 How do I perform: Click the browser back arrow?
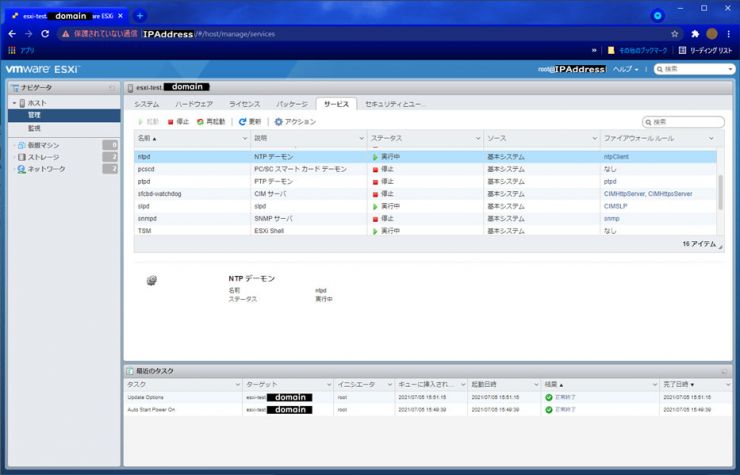[x=12, y=34]
